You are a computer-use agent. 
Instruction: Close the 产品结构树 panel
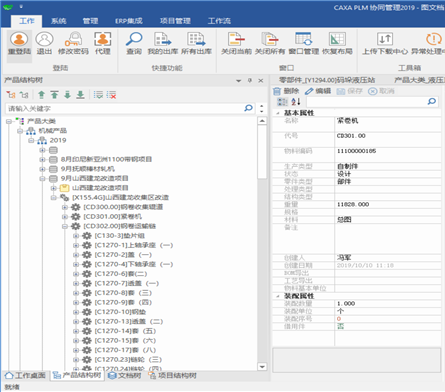(261, 81)
